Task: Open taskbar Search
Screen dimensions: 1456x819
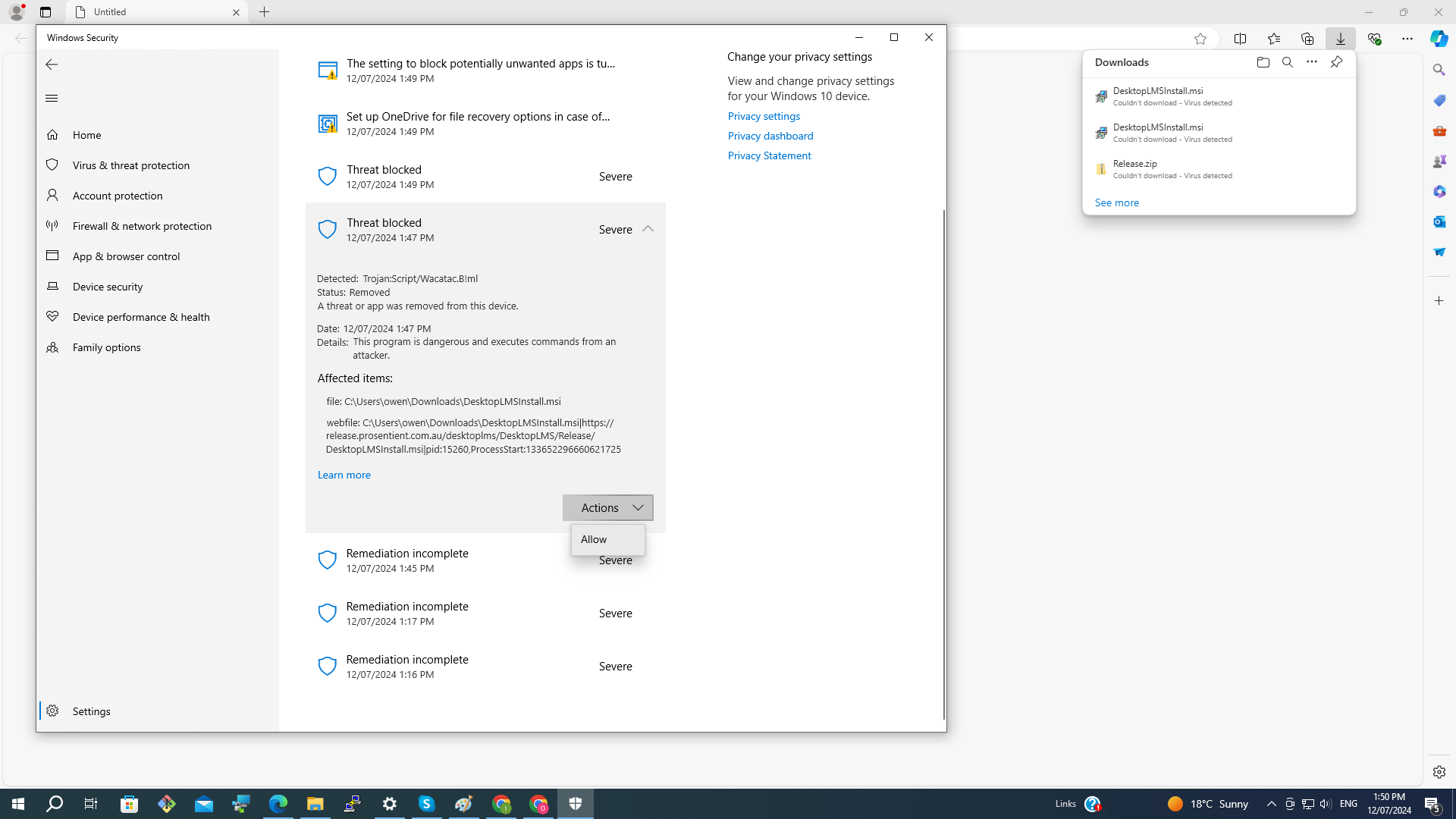Action: (55, 804)
